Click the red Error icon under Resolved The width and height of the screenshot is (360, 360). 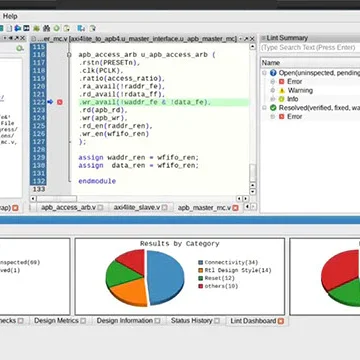282,116
